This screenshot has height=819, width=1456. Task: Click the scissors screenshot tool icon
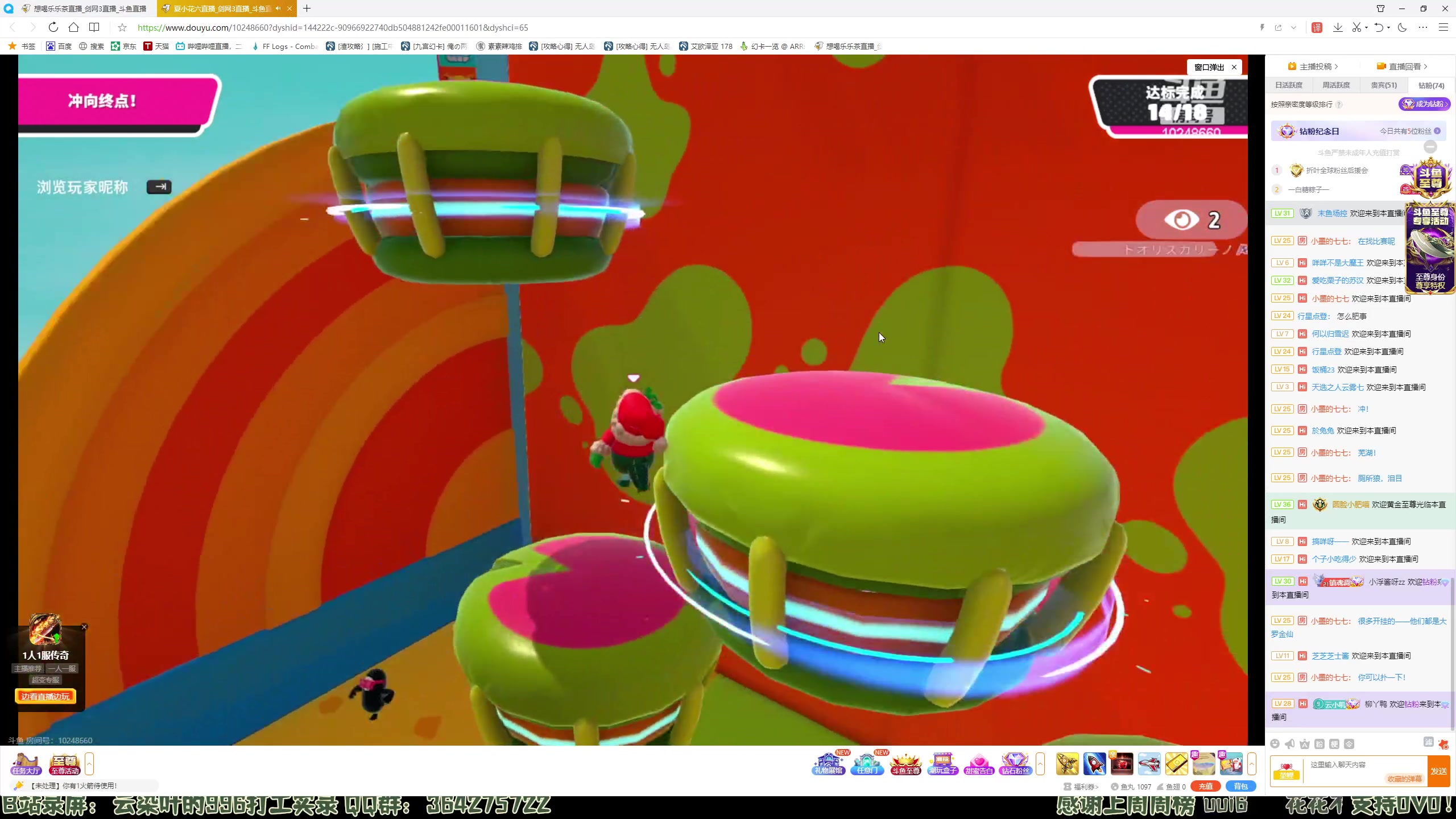click(x=1356, y=27)
